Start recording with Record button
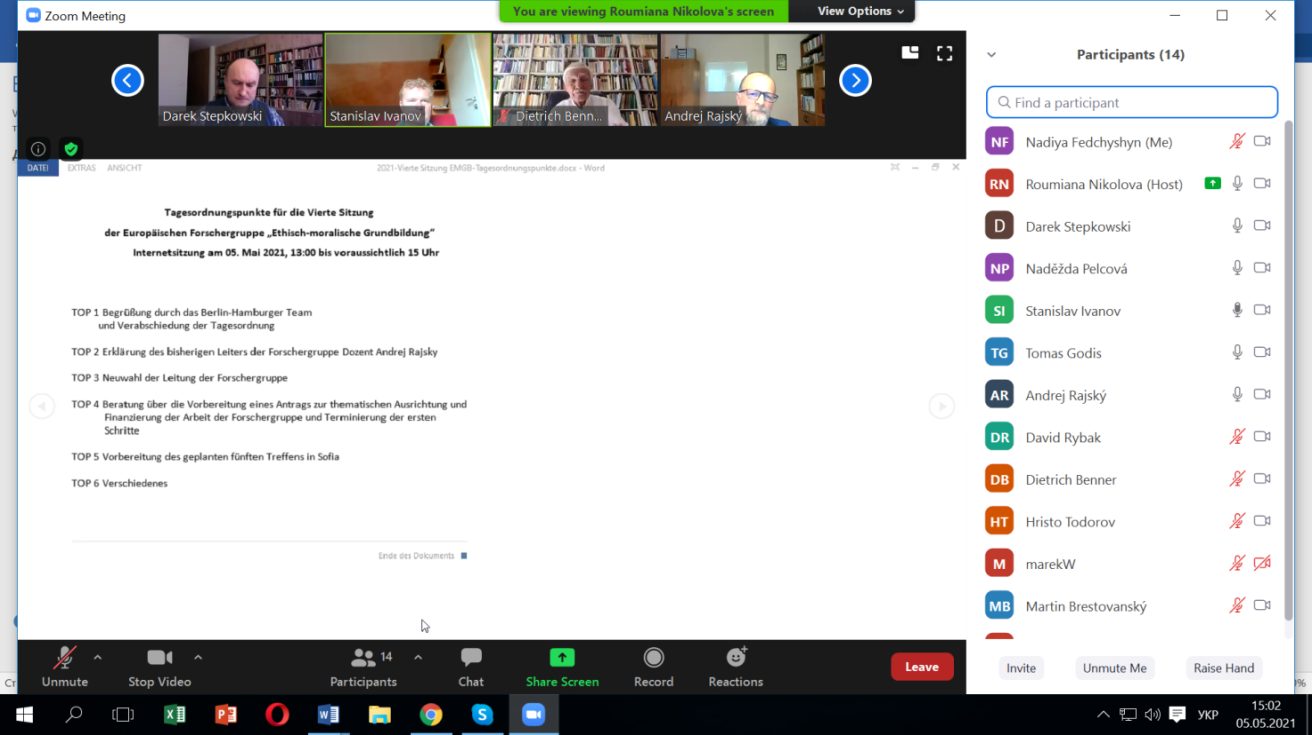 (653, 666)
